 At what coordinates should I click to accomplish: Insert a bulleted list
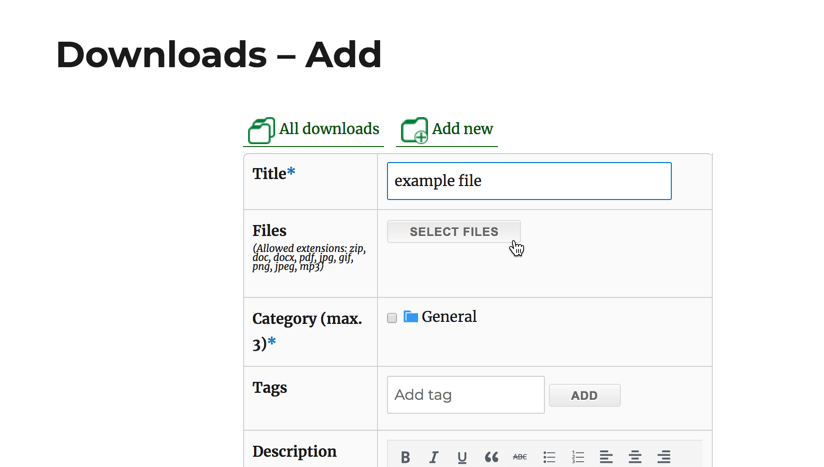click(549, 457)
